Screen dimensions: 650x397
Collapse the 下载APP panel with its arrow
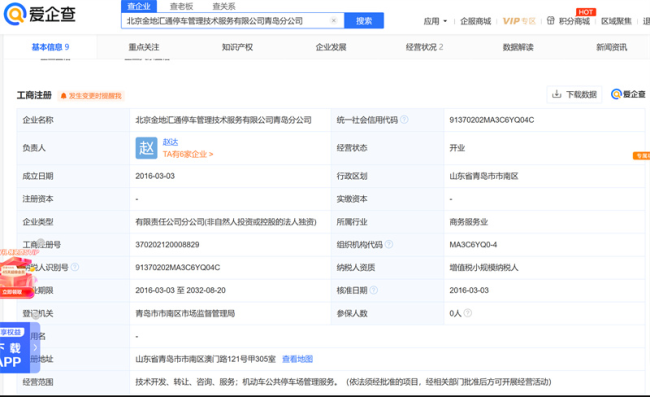pyautogui.click(x=35, y=347)
